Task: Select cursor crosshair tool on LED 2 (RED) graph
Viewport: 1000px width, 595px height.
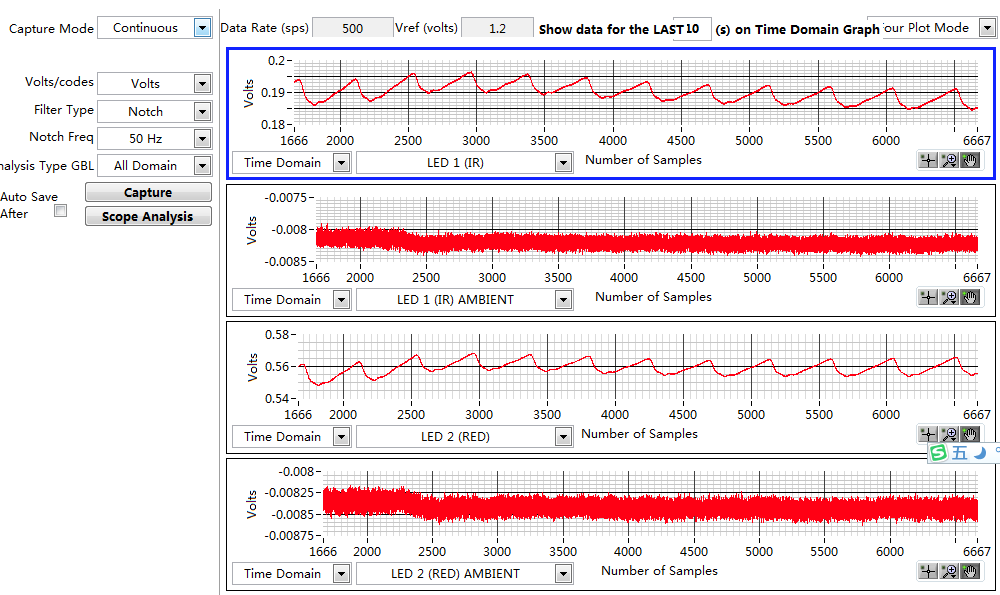Action: [x=929, y=434]
